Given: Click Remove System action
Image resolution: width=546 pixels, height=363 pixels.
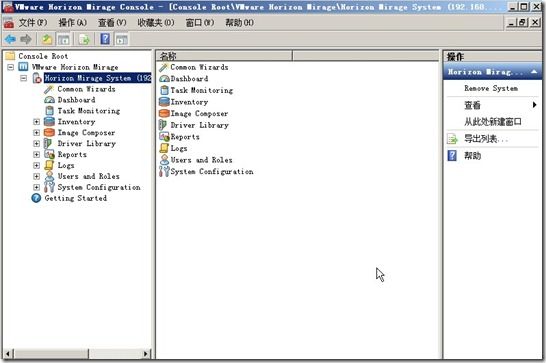Looking at the screenshot, I should [491, 88].
